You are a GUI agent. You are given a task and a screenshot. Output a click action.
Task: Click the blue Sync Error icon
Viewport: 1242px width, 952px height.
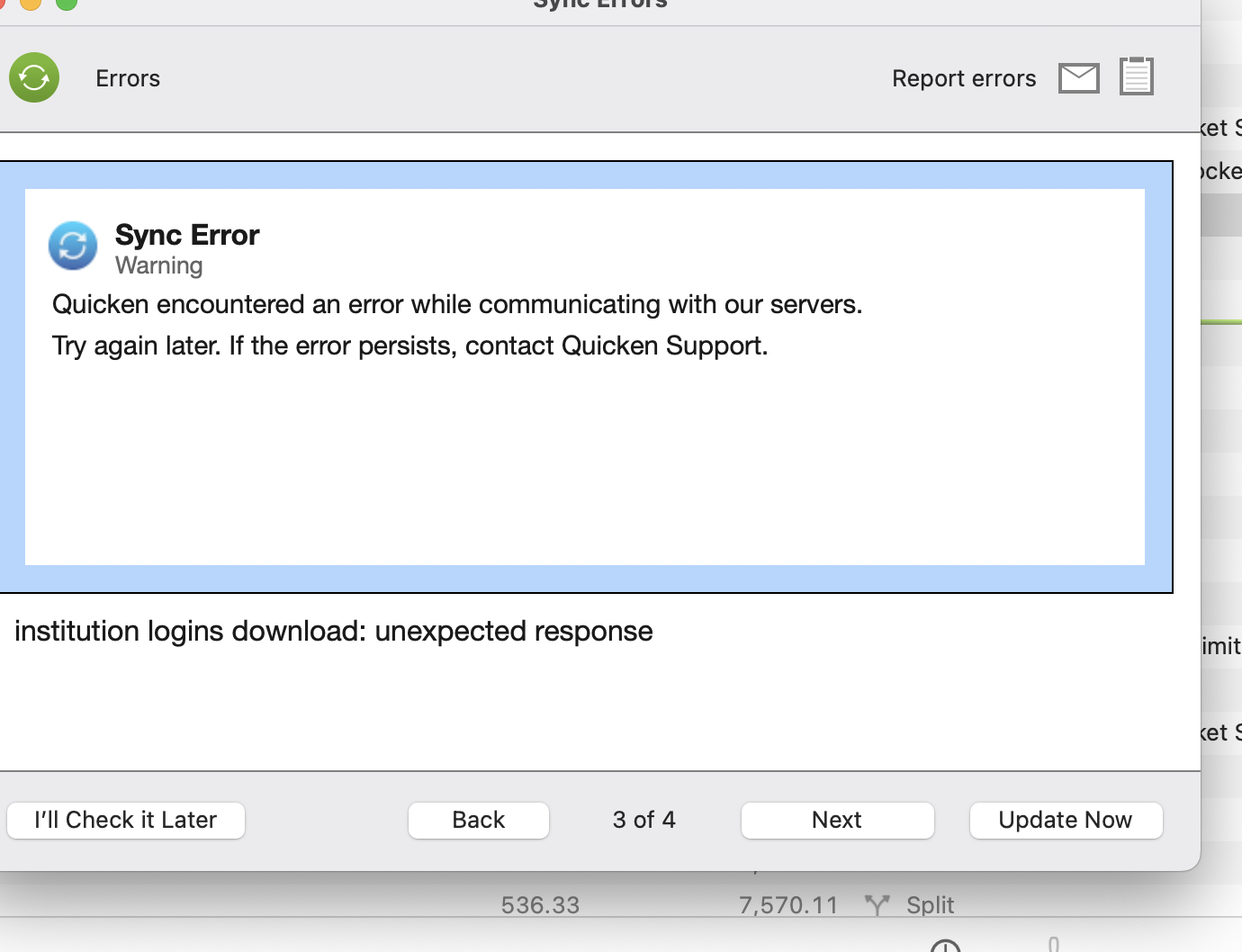[x=73, y=246]
